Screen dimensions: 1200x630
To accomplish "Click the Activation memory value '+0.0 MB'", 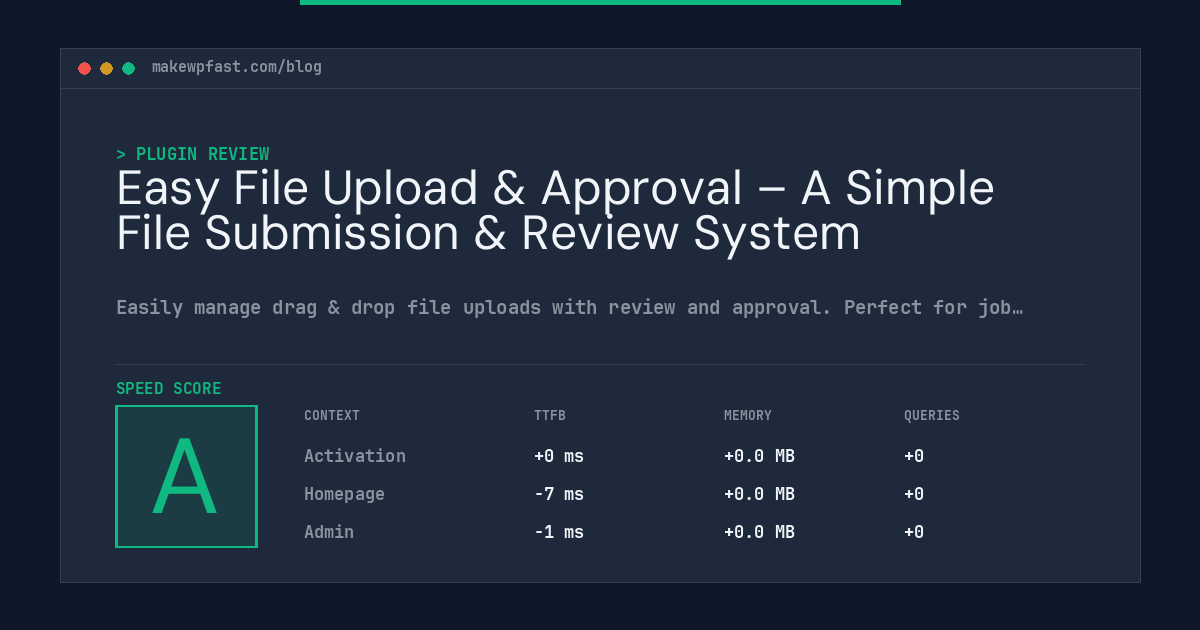I will click(x=759, y=456).
